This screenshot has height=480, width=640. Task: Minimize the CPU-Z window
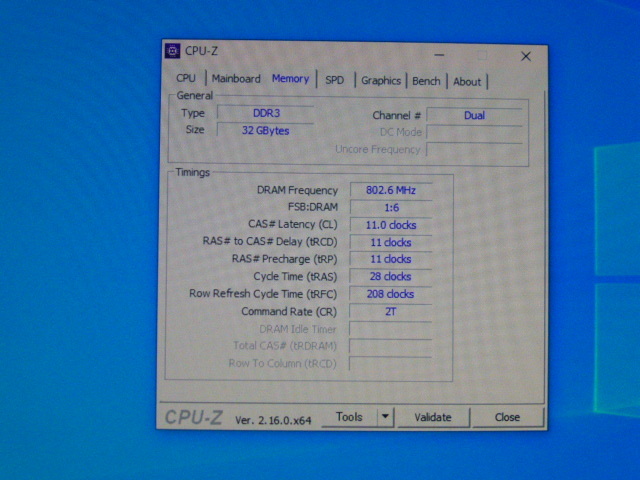pyautogui.click(x=439, y=55)
